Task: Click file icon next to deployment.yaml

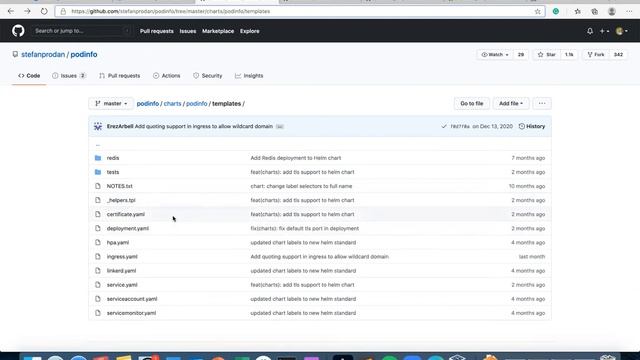Action: [98, 229]
